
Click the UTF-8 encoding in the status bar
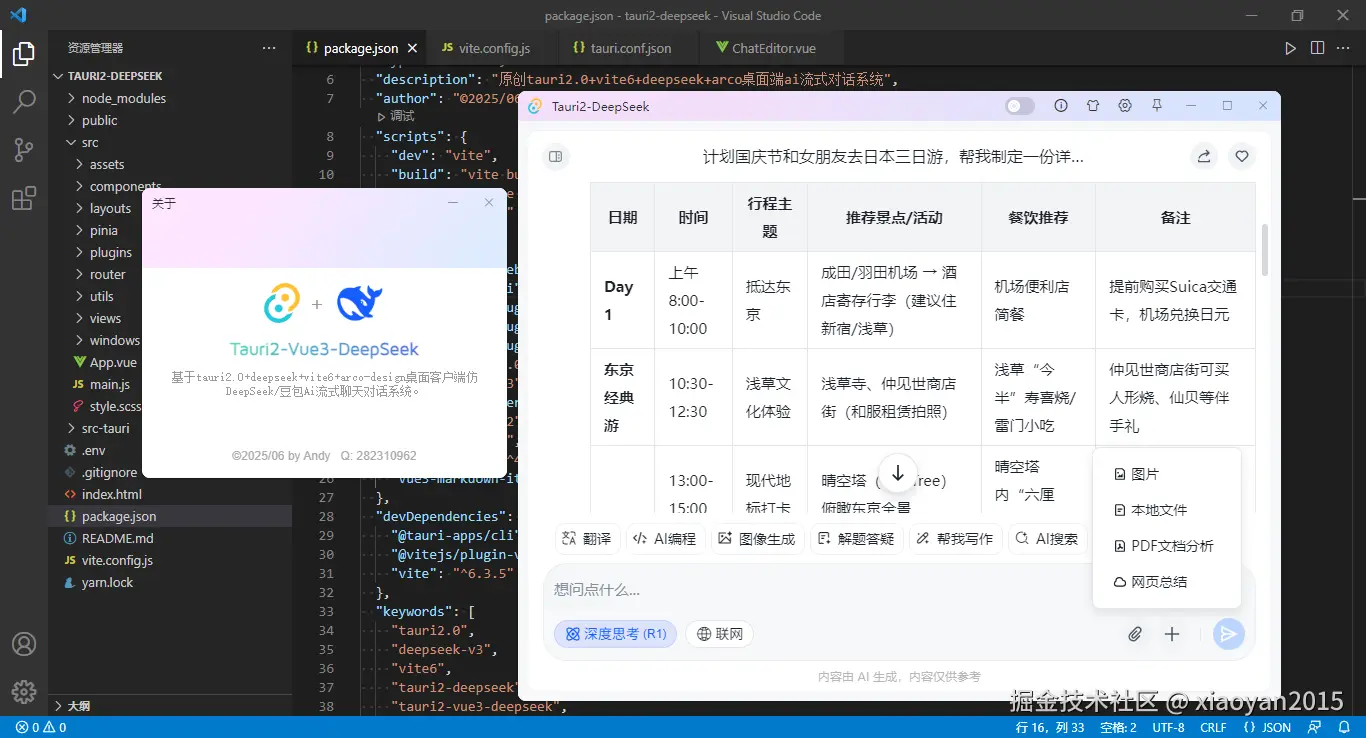click(1168, 727)
